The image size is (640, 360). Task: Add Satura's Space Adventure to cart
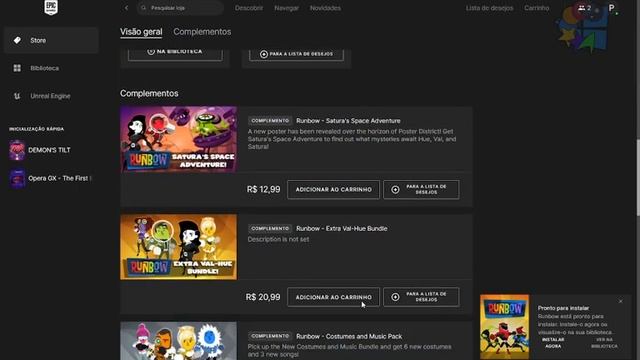click(333, 190)
